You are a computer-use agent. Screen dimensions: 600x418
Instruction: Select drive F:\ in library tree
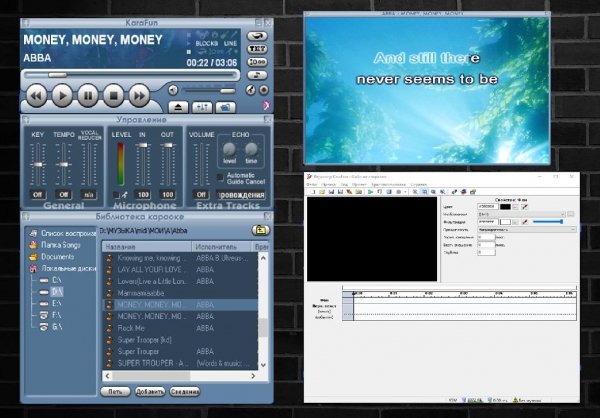point(51,315)
